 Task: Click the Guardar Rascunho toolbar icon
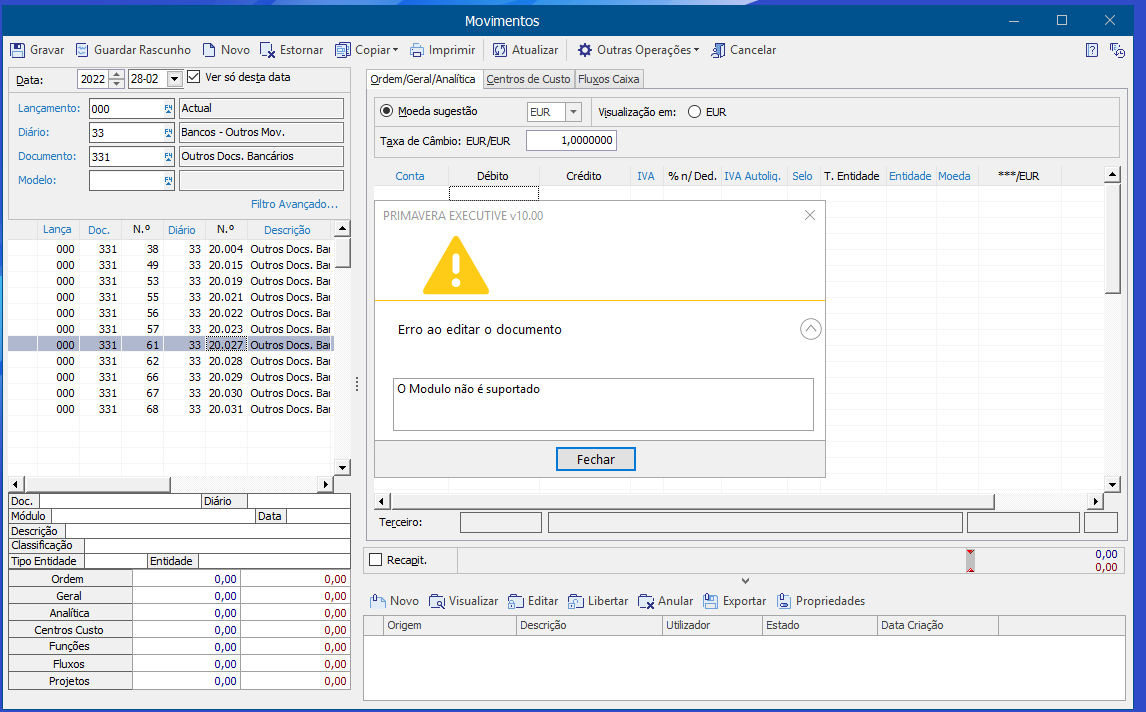(82, 50)
